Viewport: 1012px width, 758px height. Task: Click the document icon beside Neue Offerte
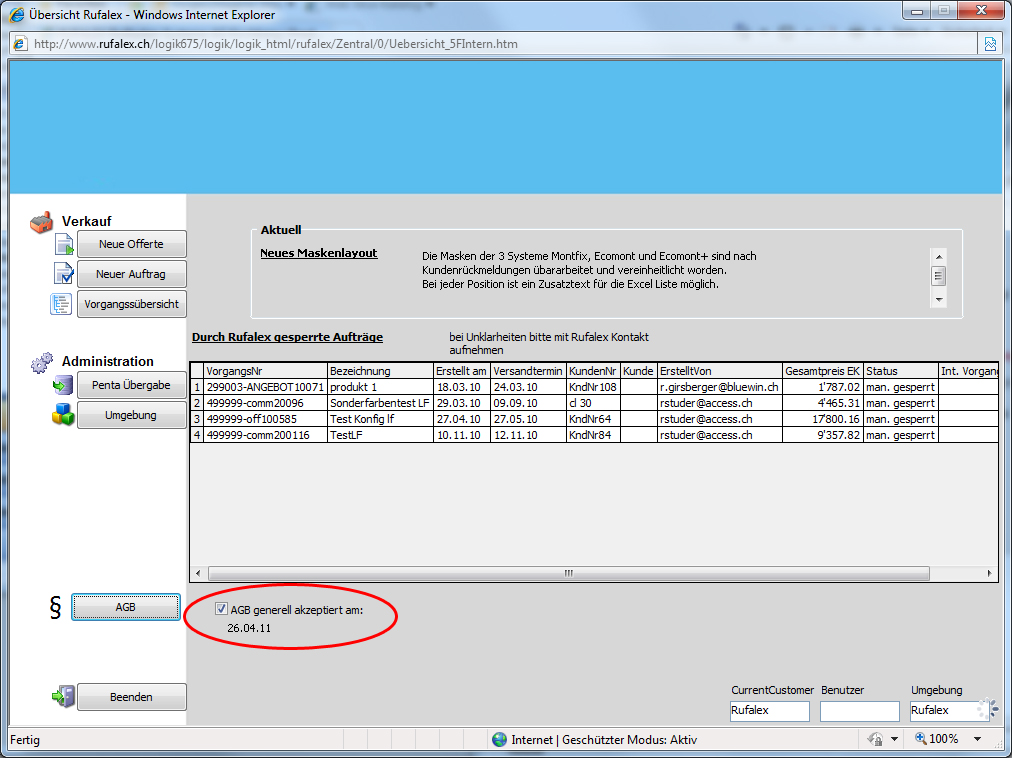64,245
